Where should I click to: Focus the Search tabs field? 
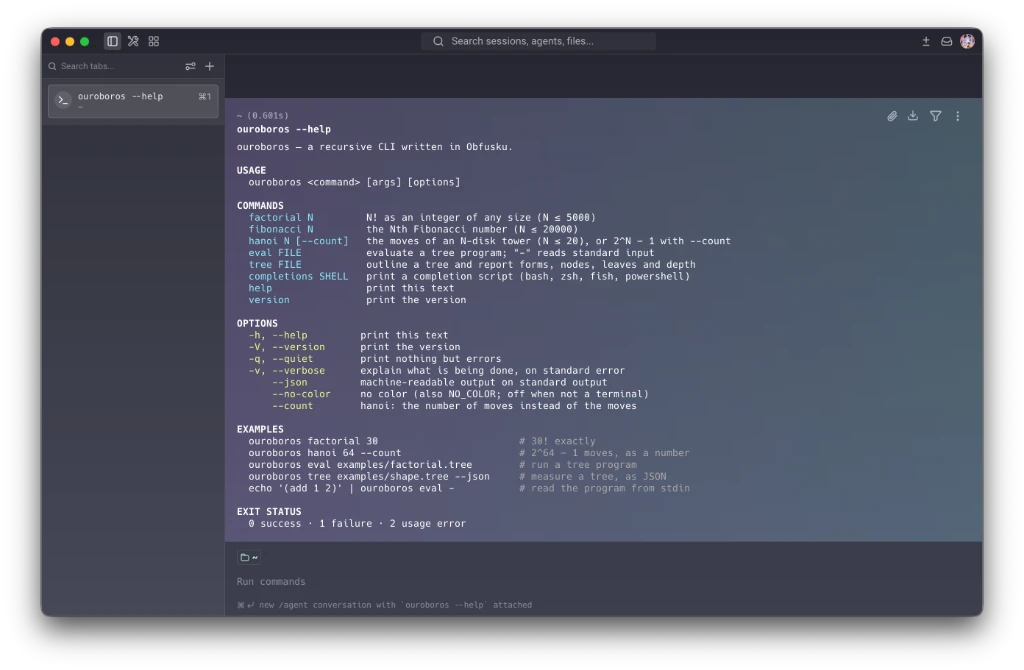click(114, 66)
